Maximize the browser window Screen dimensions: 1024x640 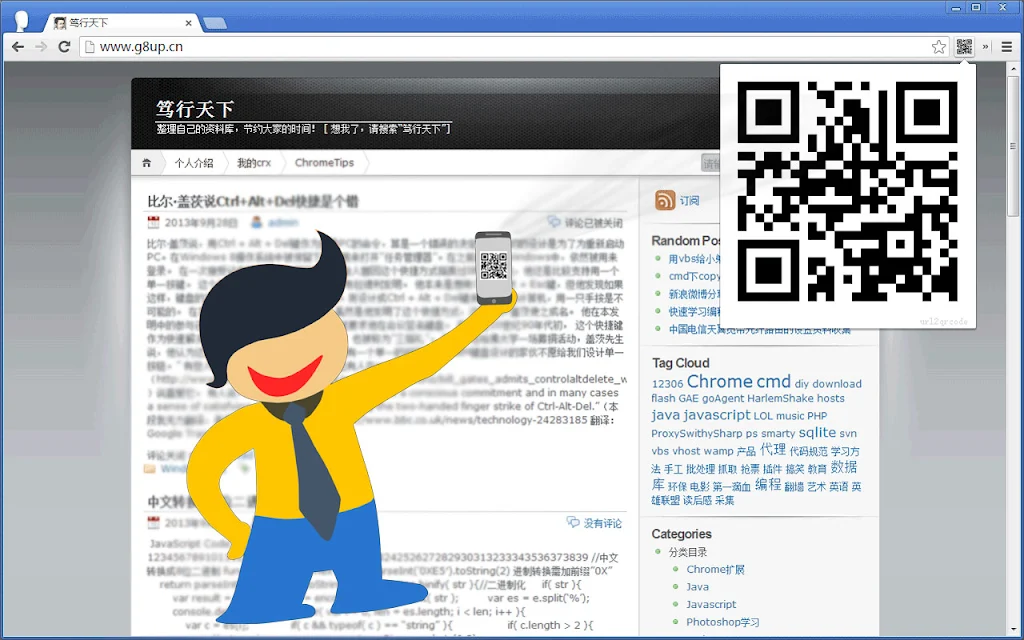976,8
